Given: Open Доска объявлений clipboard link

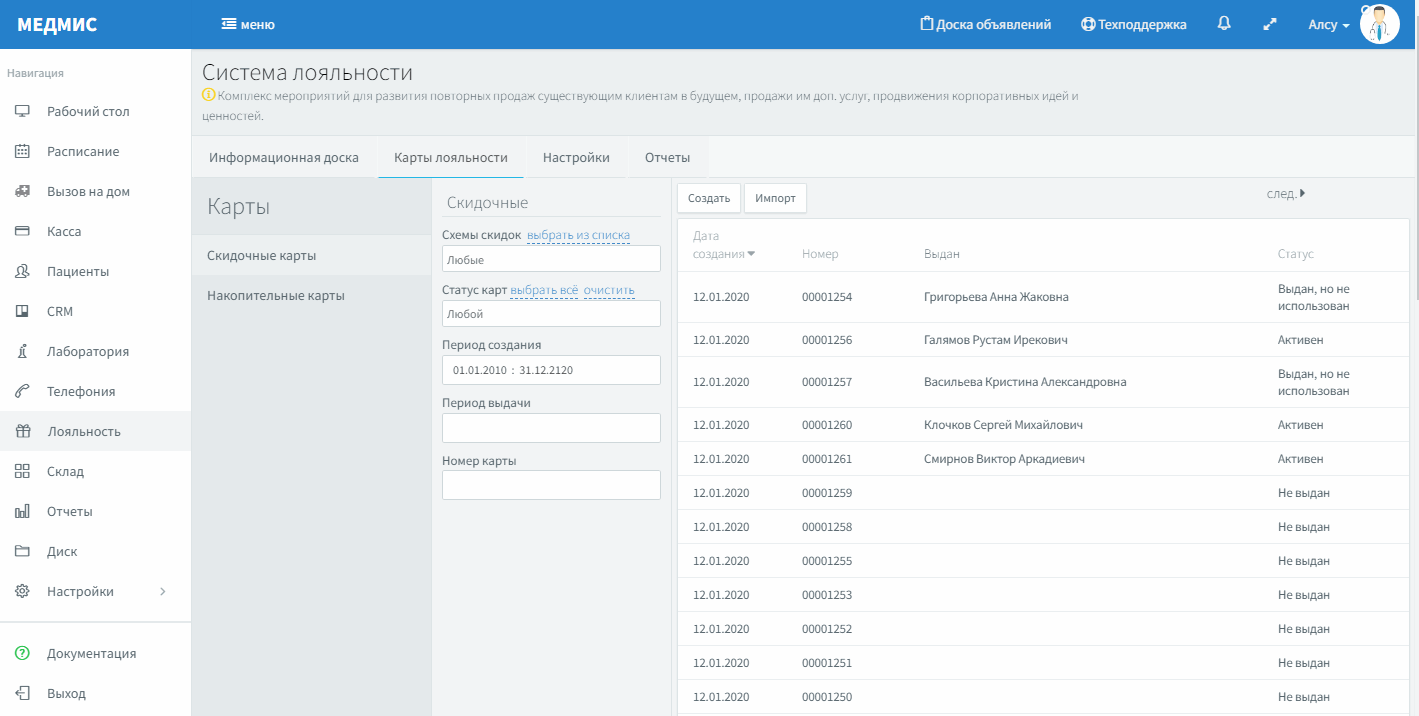Looking at the screenshot, I should tap(985, 24).
